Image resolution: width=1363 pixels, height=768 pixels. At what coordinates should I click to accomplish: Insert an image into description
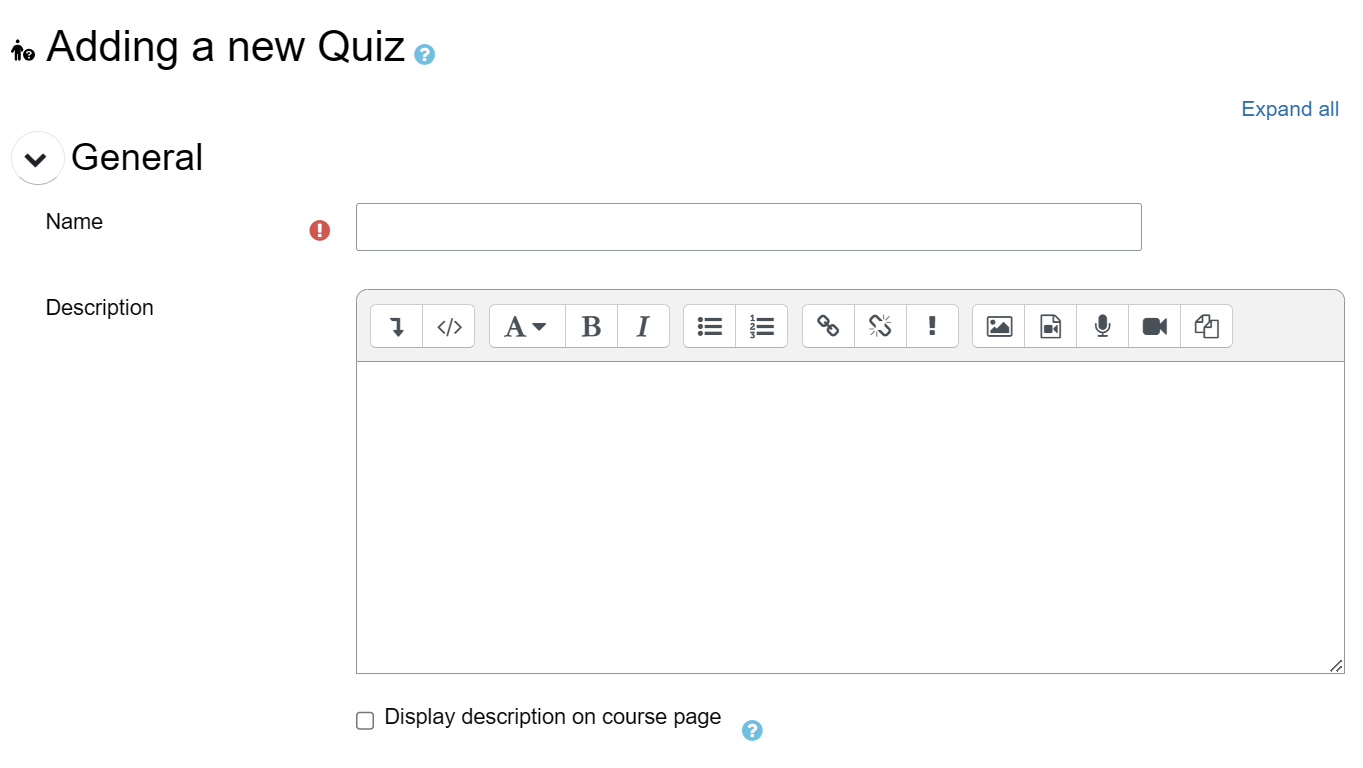pos(999,326)
